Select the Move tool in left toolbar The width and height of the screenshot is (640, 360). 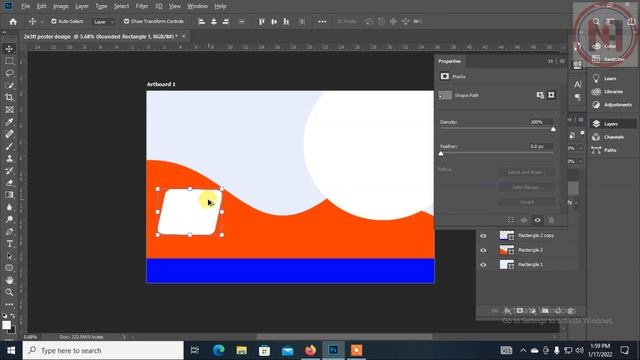click(9, 49)
